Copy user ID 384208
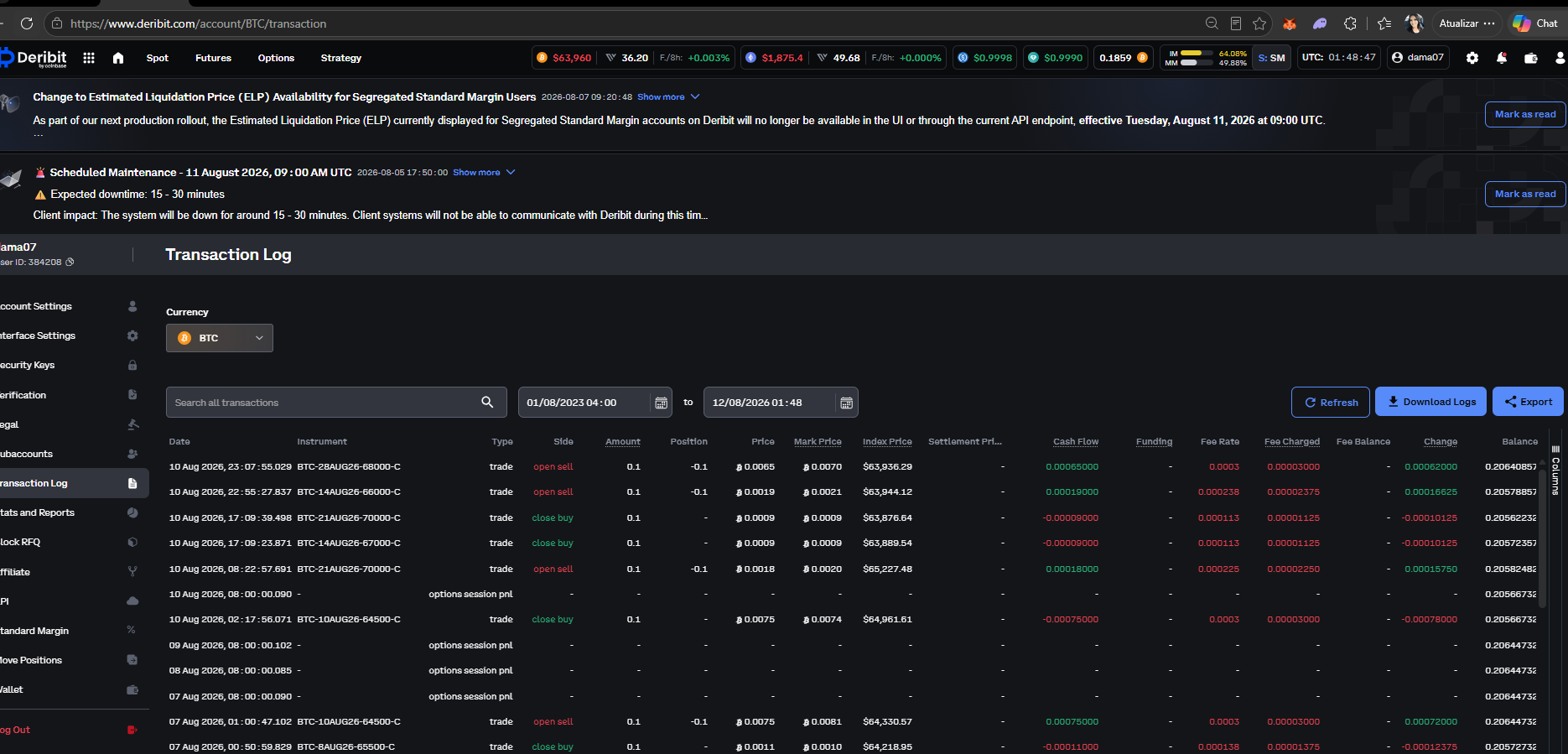Viewport: 1568px width, 754px height. [70, 263]
